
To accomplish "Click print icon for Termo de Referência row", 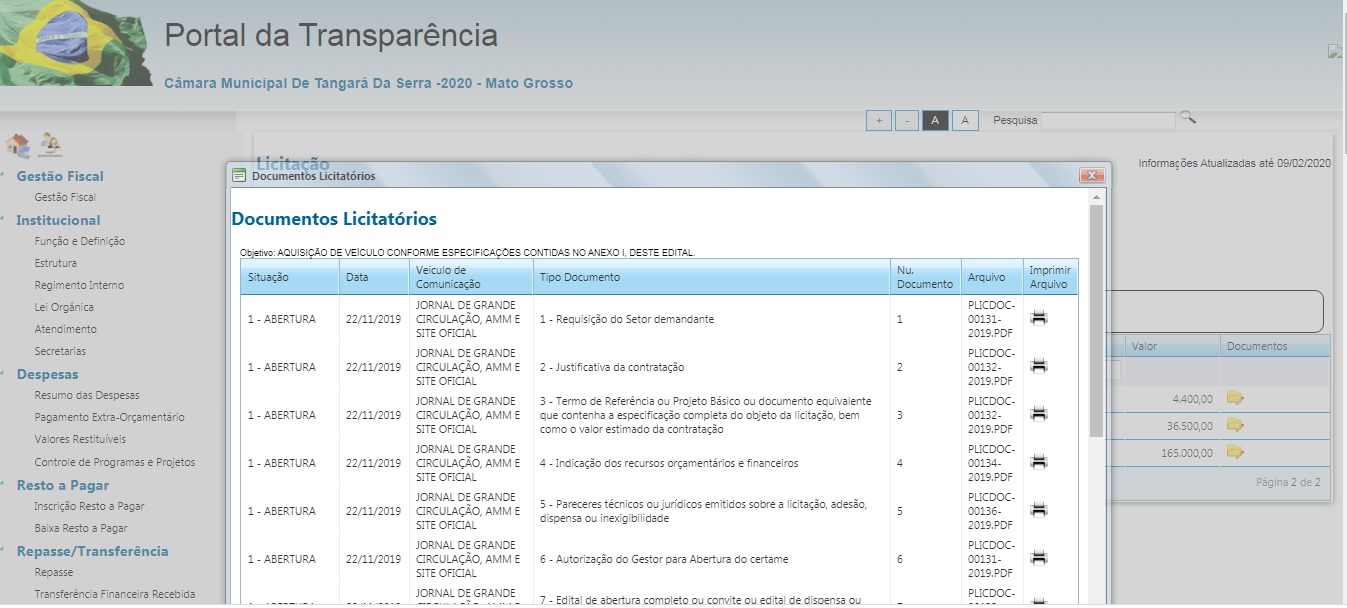I will coord(1039,414).
